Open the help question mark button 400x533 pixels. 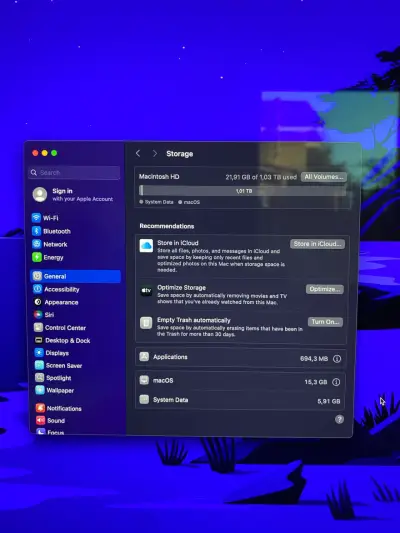[339, 419]
